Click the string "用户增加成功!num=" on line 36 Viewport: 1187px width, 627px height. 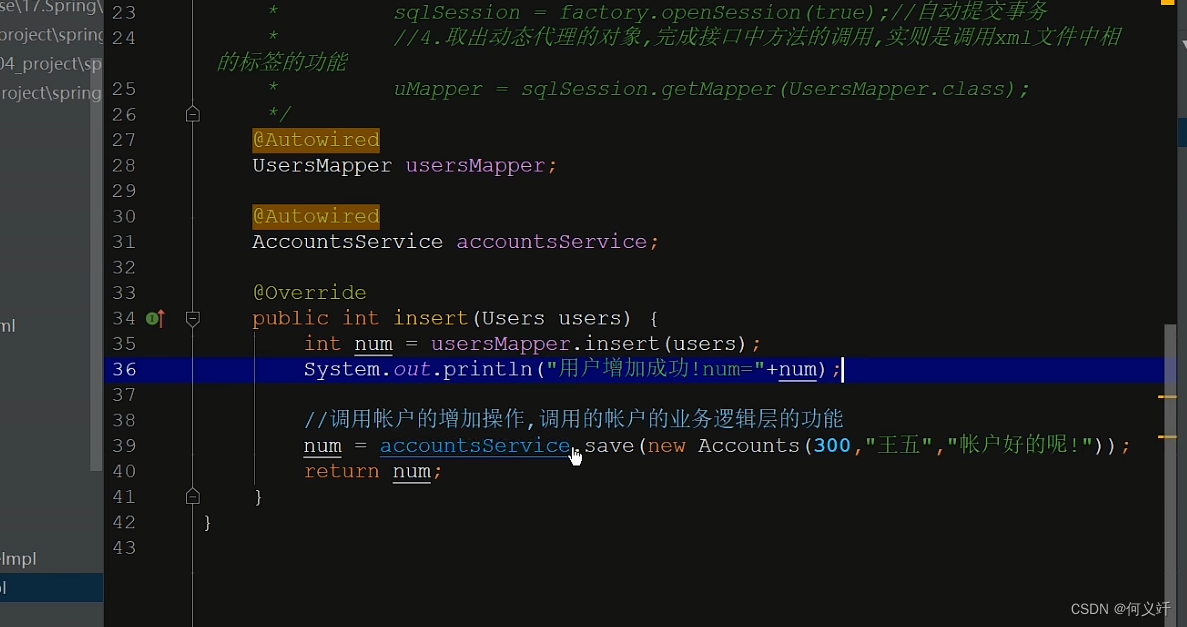[656, 370]
